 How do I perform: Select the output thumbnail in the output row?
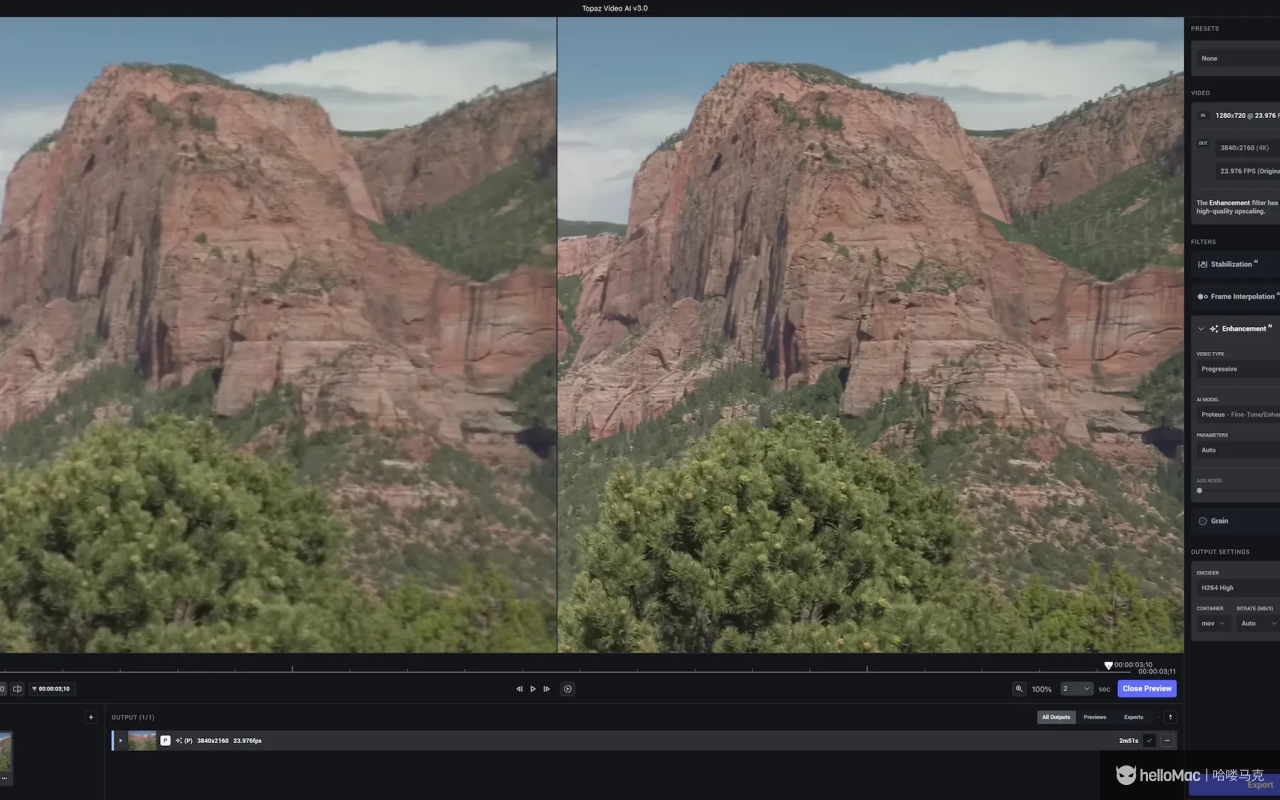click(x=142, y=741)
